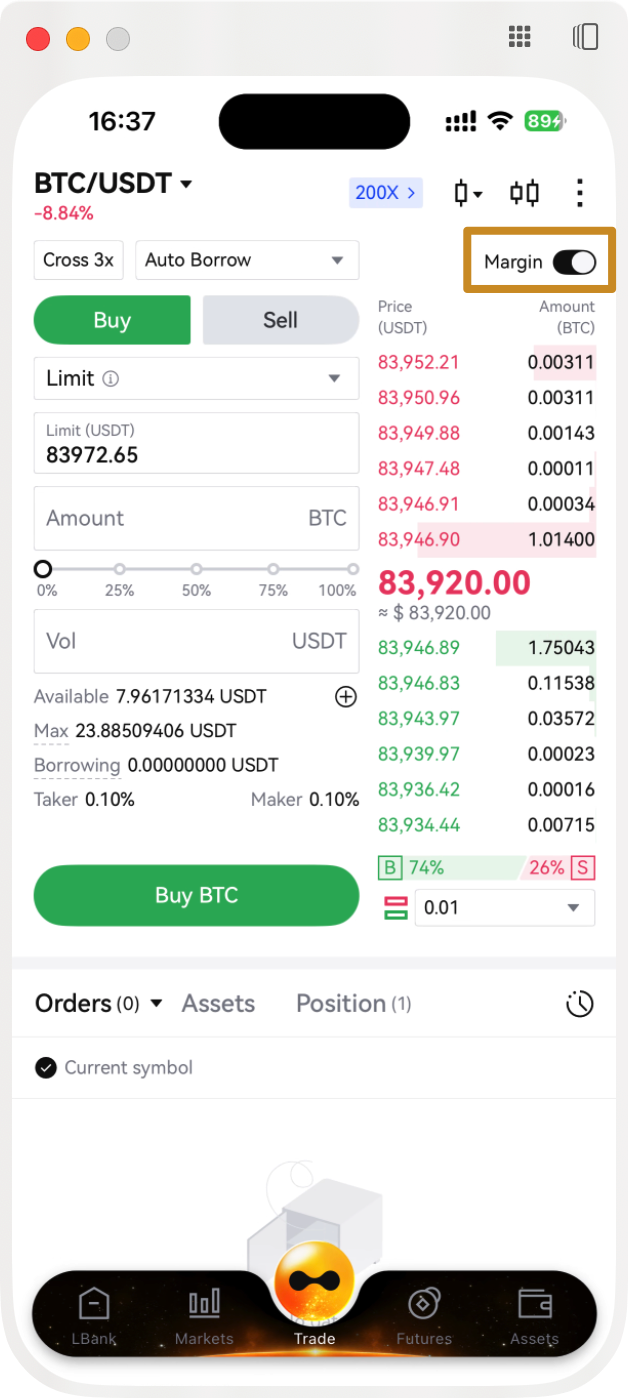
Task: Click the info icon beside Limit
Action: [x=111, y=379]
